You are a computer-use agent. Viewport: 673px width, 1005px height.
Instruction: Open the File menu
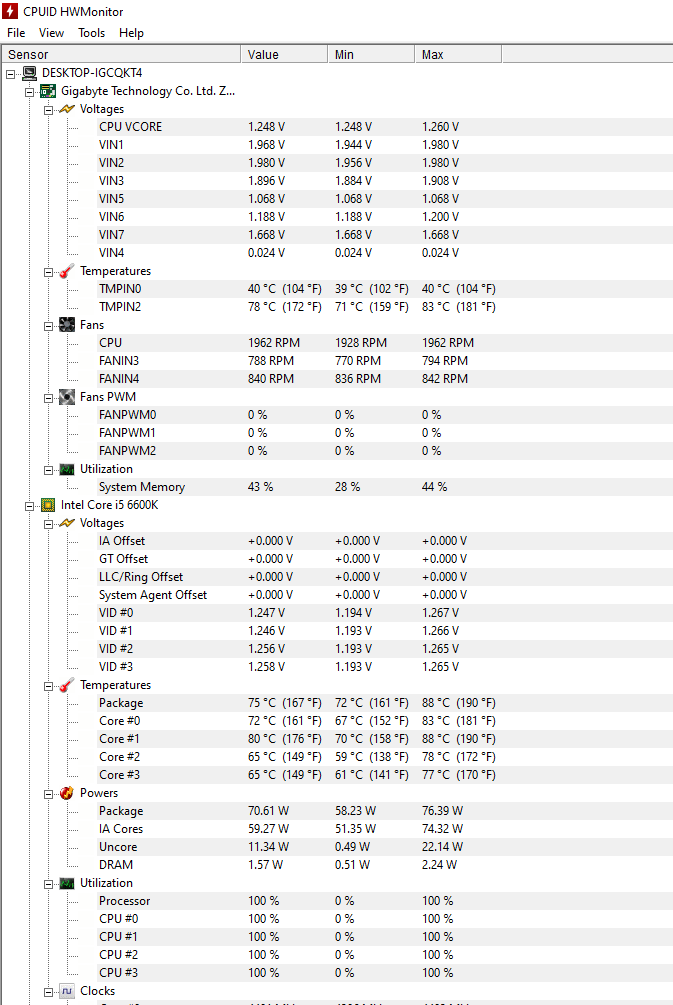click(x=16, y=33)
